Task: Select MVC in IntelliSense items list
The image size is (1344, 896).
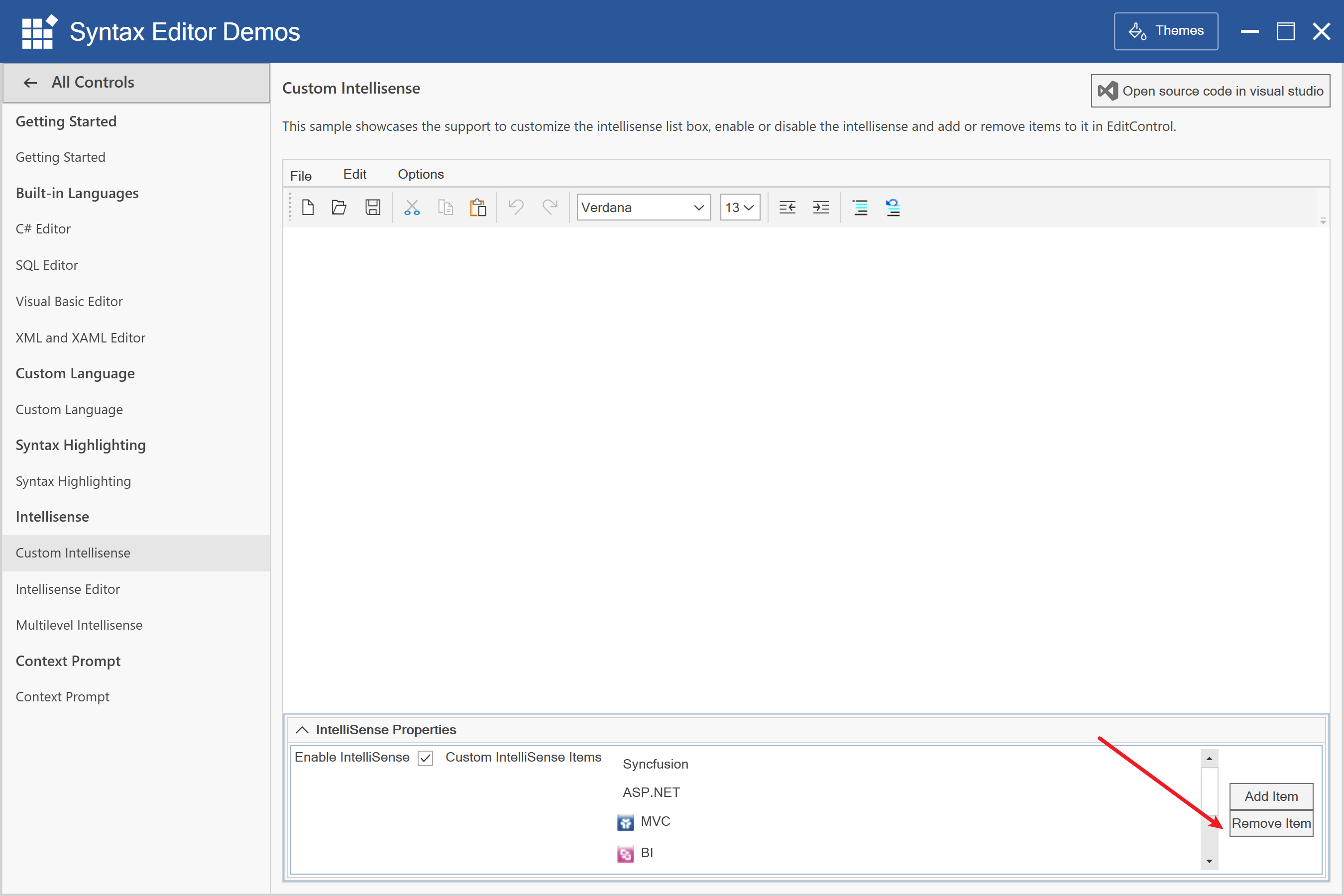Action: 656,822
